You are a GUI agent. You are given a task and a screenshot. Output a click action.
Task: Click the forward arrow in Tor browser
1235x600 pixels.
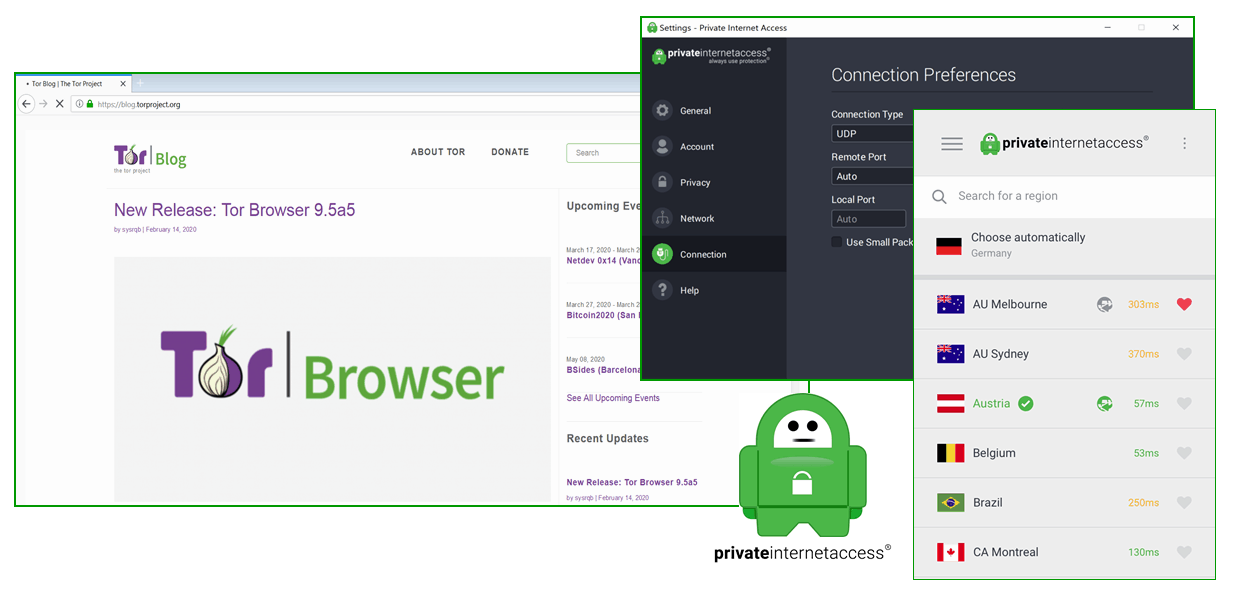point(43,104)
